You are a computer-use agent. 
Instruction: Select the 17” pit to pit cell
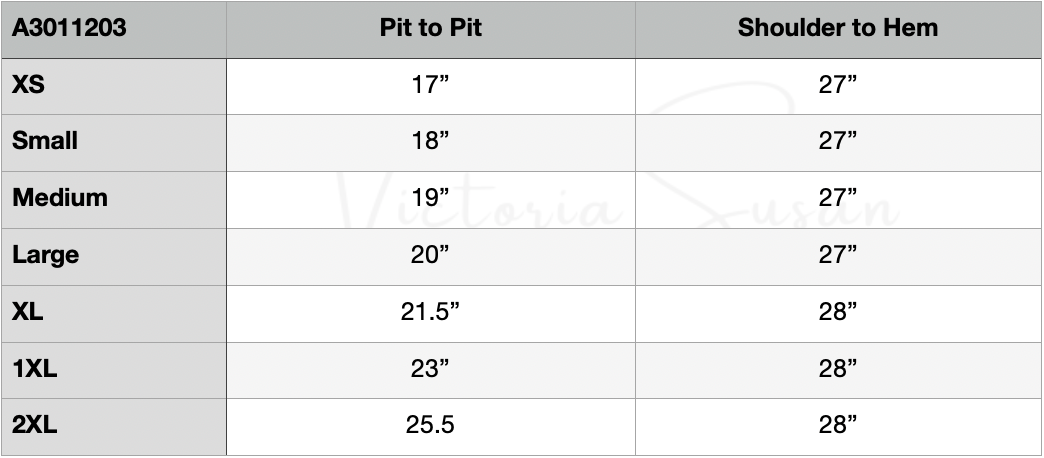431,85
